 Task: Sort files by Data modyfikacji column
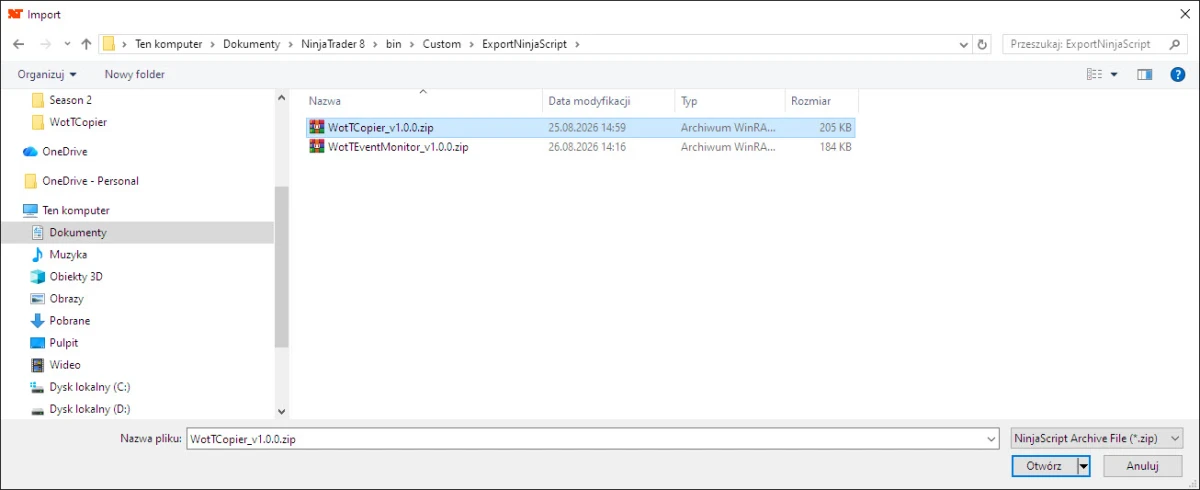608,101
